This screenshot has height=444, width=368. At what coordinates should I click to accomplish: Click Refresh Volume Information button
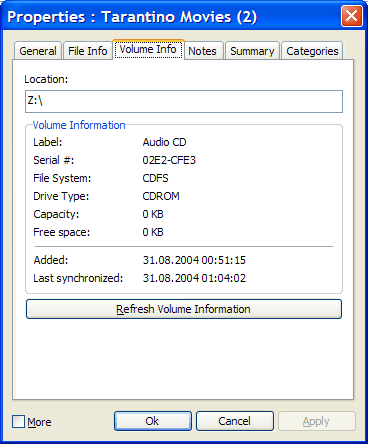[x=184, y=309]
